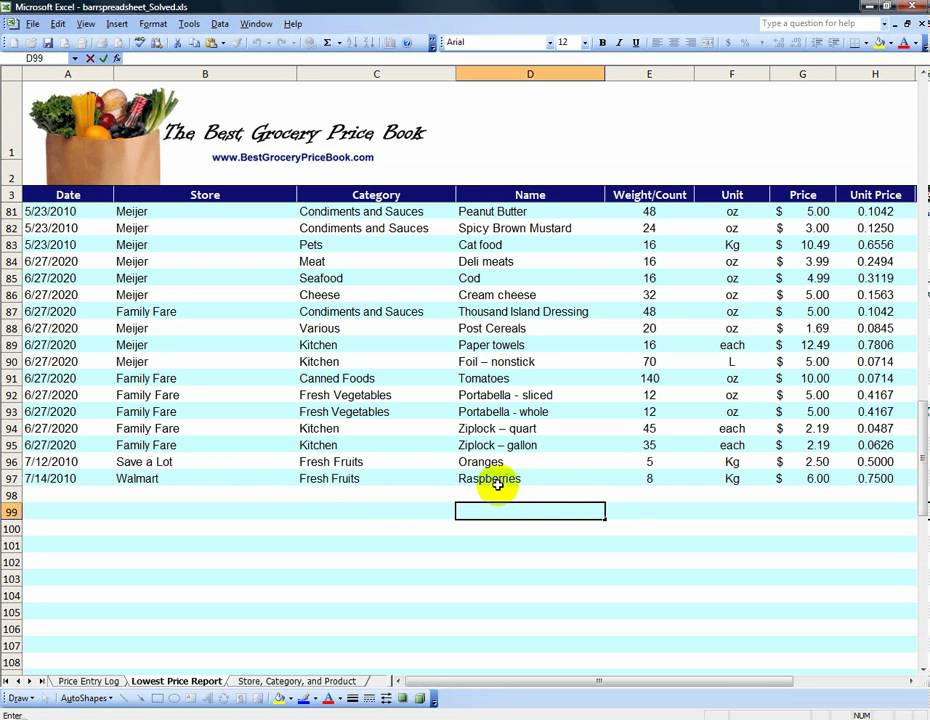This screenshot has width=930, height=720.
Task: Open the File menu
Action: [x=32, y=24]
